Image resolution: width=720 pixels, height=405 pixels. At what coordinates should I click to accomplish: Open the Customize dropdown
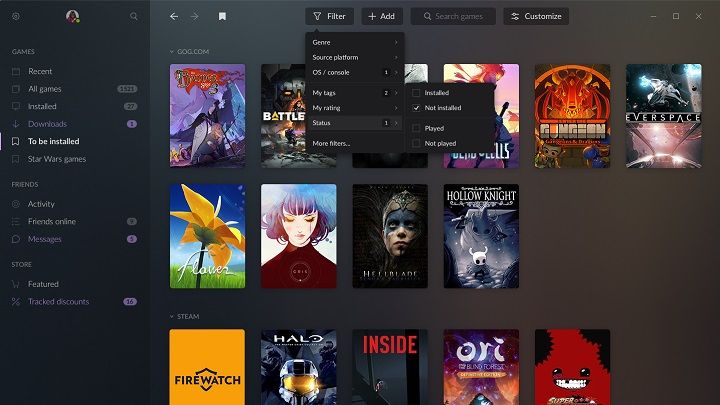point(536,17)
